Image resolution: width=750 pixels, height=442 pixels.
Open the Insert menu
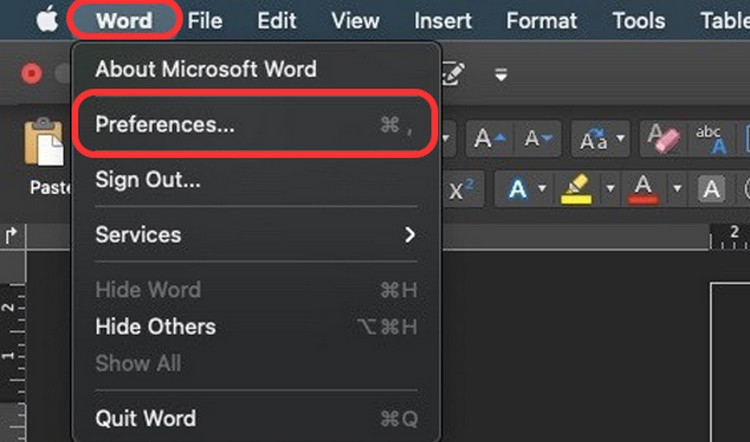(x=442, y=21)
